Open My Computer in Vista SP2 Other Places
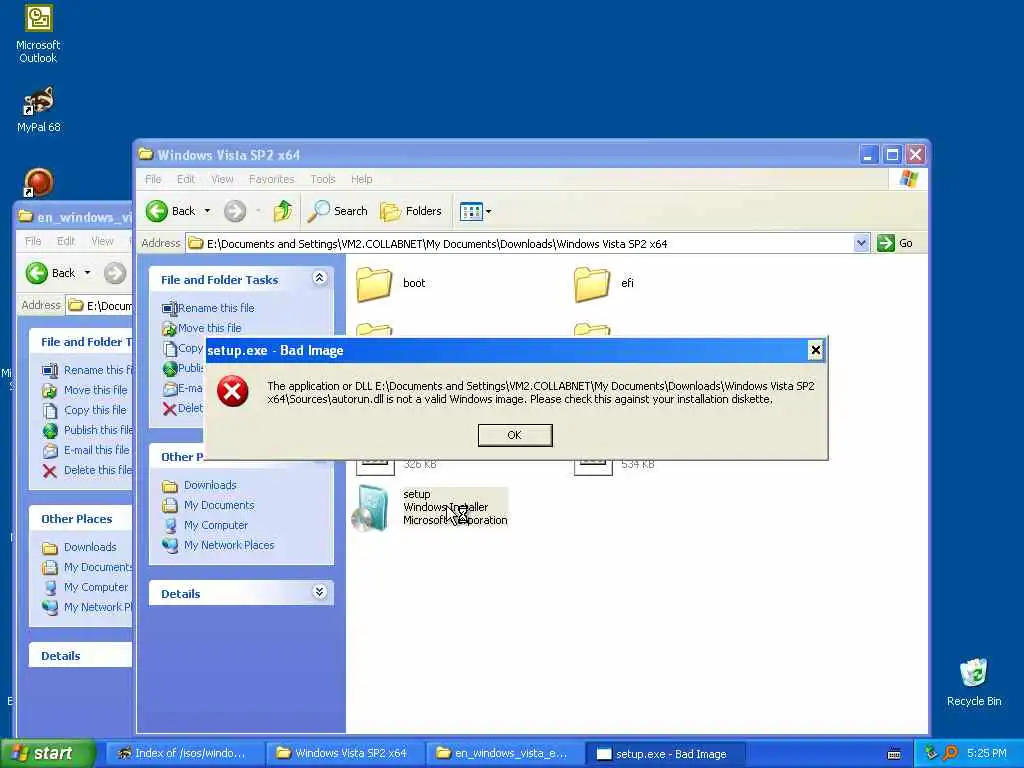Screen dimensions: 1024x768 (x=205, y=525)
